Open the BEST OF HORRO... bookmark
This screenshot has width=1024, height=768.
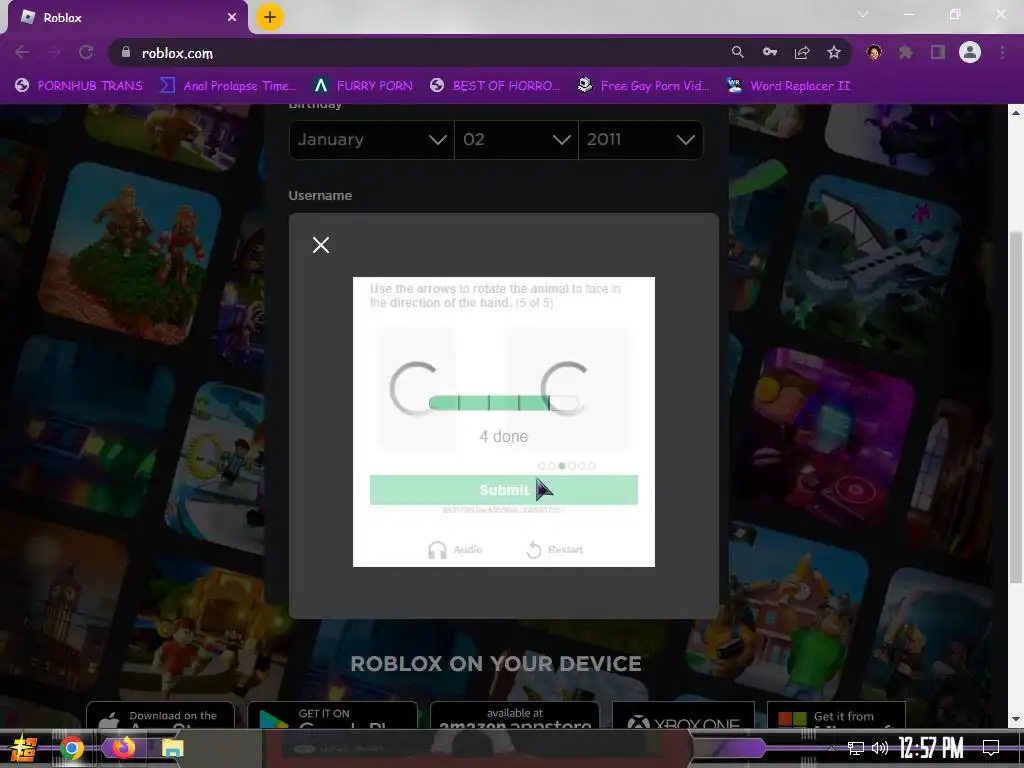(495, 86)
